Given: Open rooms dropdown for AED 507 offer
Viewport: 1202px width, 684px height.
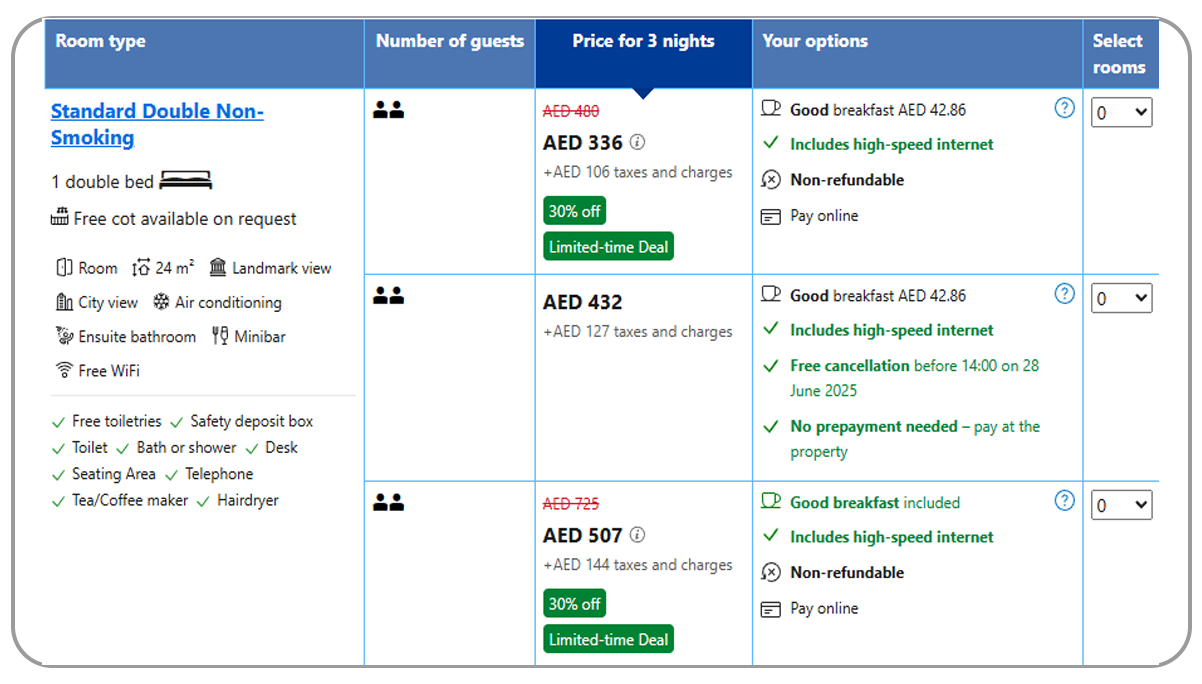Looking at the screenshot, I should coord(1121,505).
